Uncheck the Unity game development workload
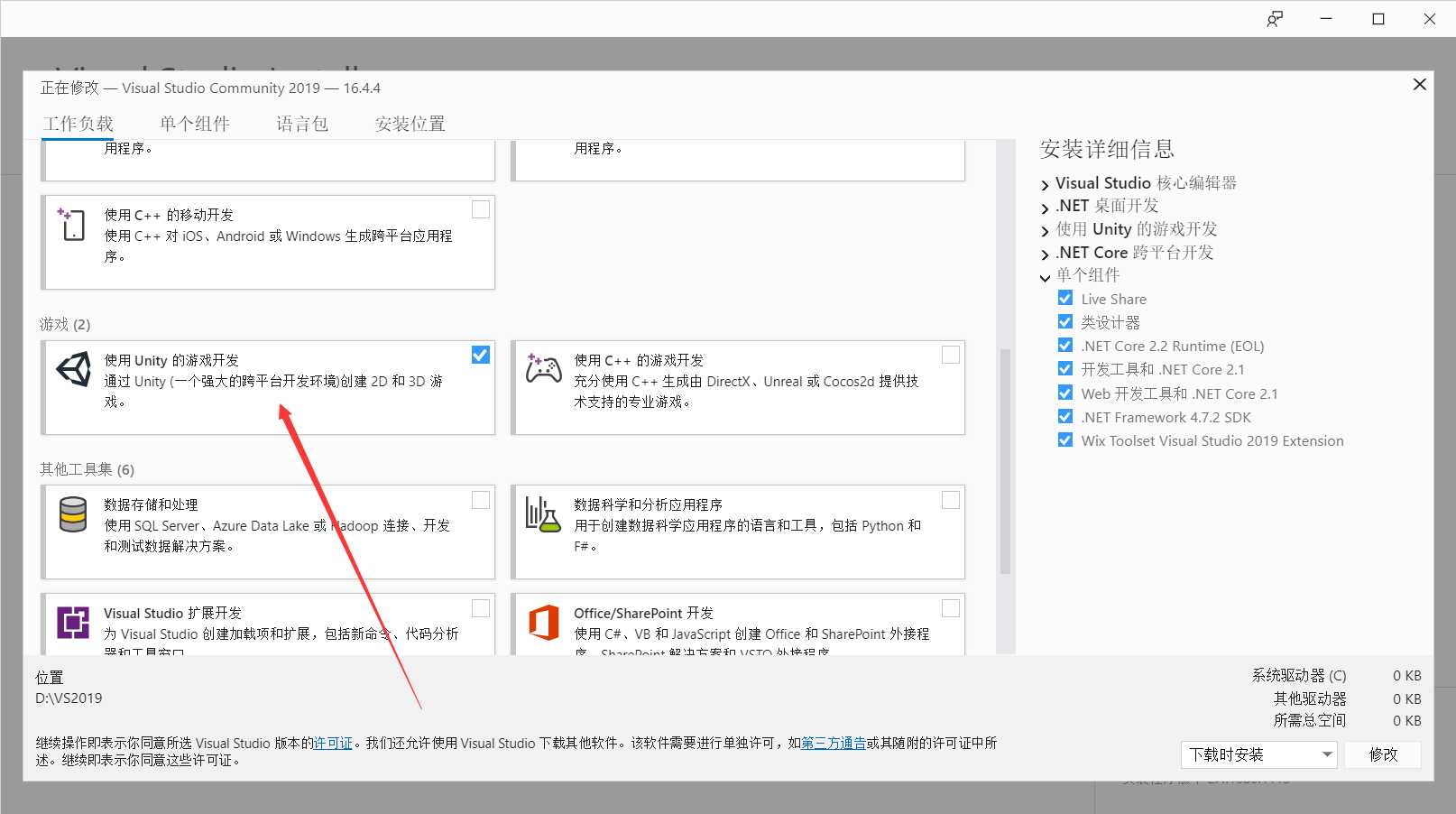 [481, 355]
